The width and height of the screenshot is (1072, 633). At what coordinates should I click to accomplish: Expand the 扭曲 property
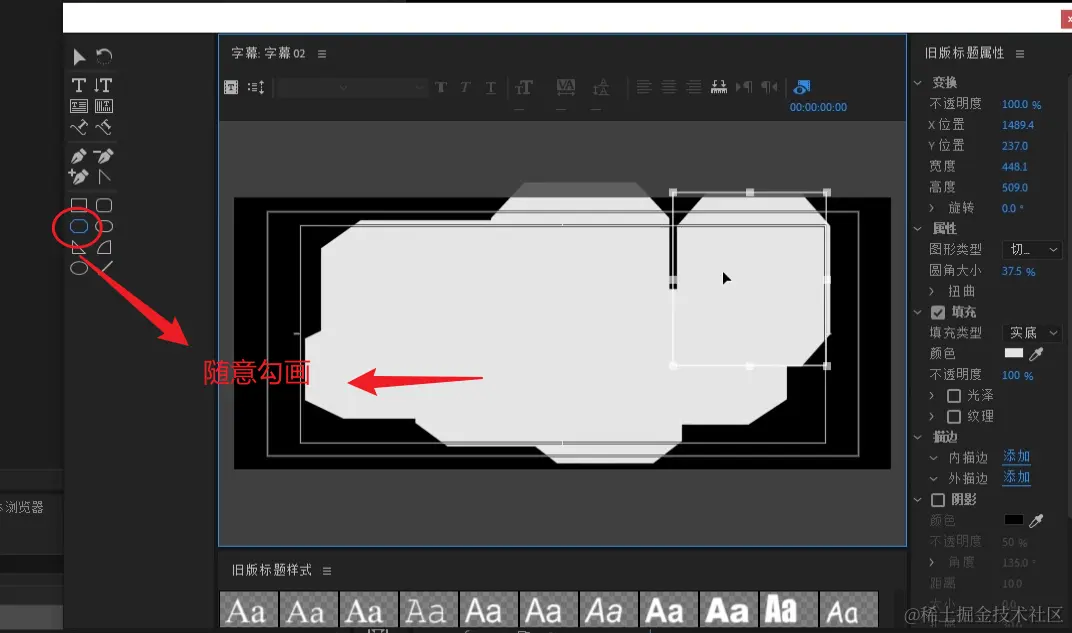click(x=932, y=291)
